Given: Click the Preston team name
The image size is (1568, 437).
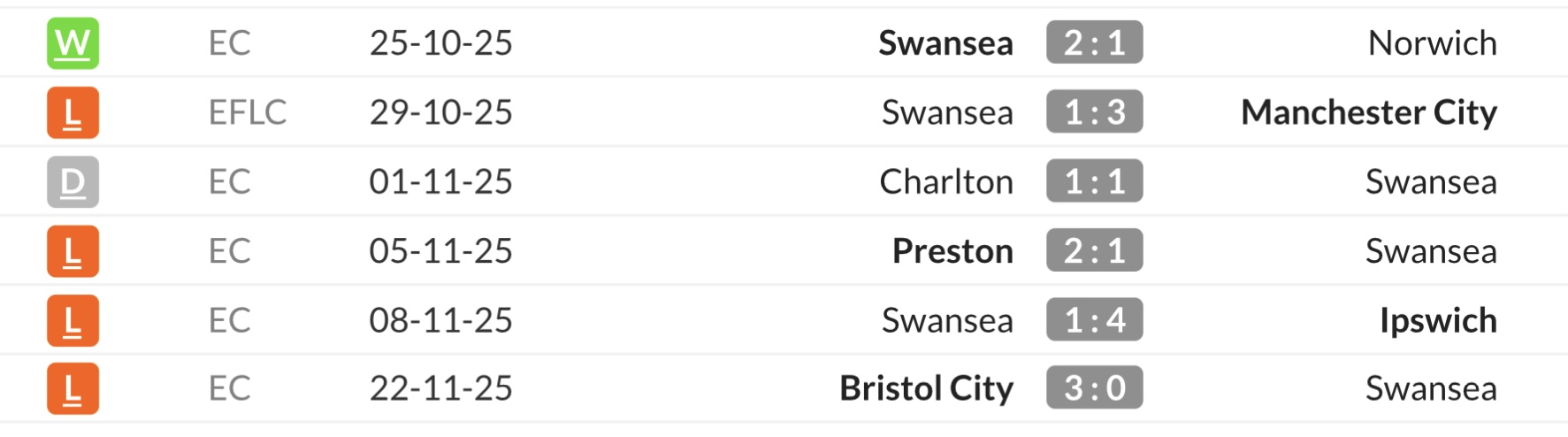Looking at the screenshot, I should tap(952, 251).
